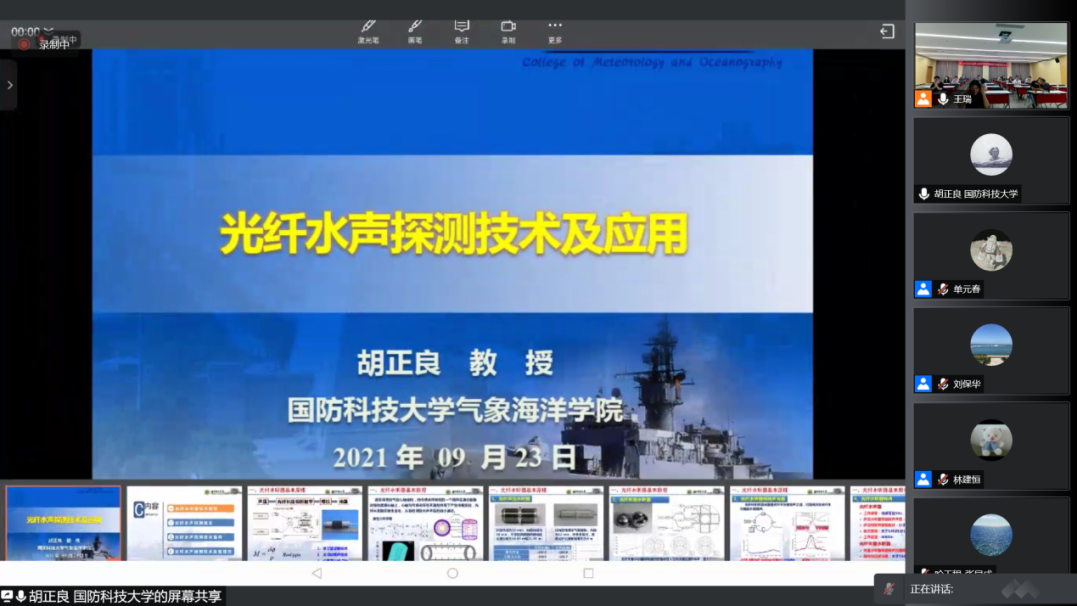Tap the Android recent apps square button
This screenshot has width=1077, height=606.
click(588, 574)
